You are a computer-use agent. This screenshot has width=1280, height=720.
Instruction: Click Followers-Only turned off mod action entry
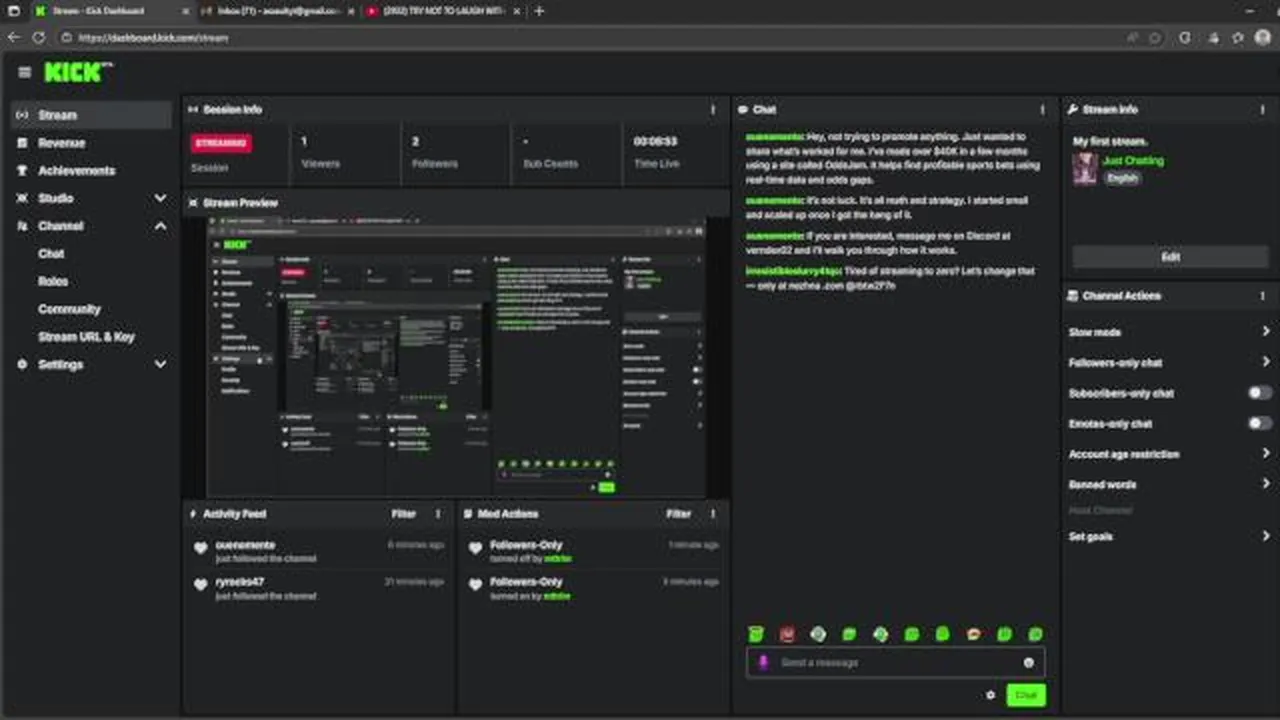pyautogui.click(x=594, y=551)
